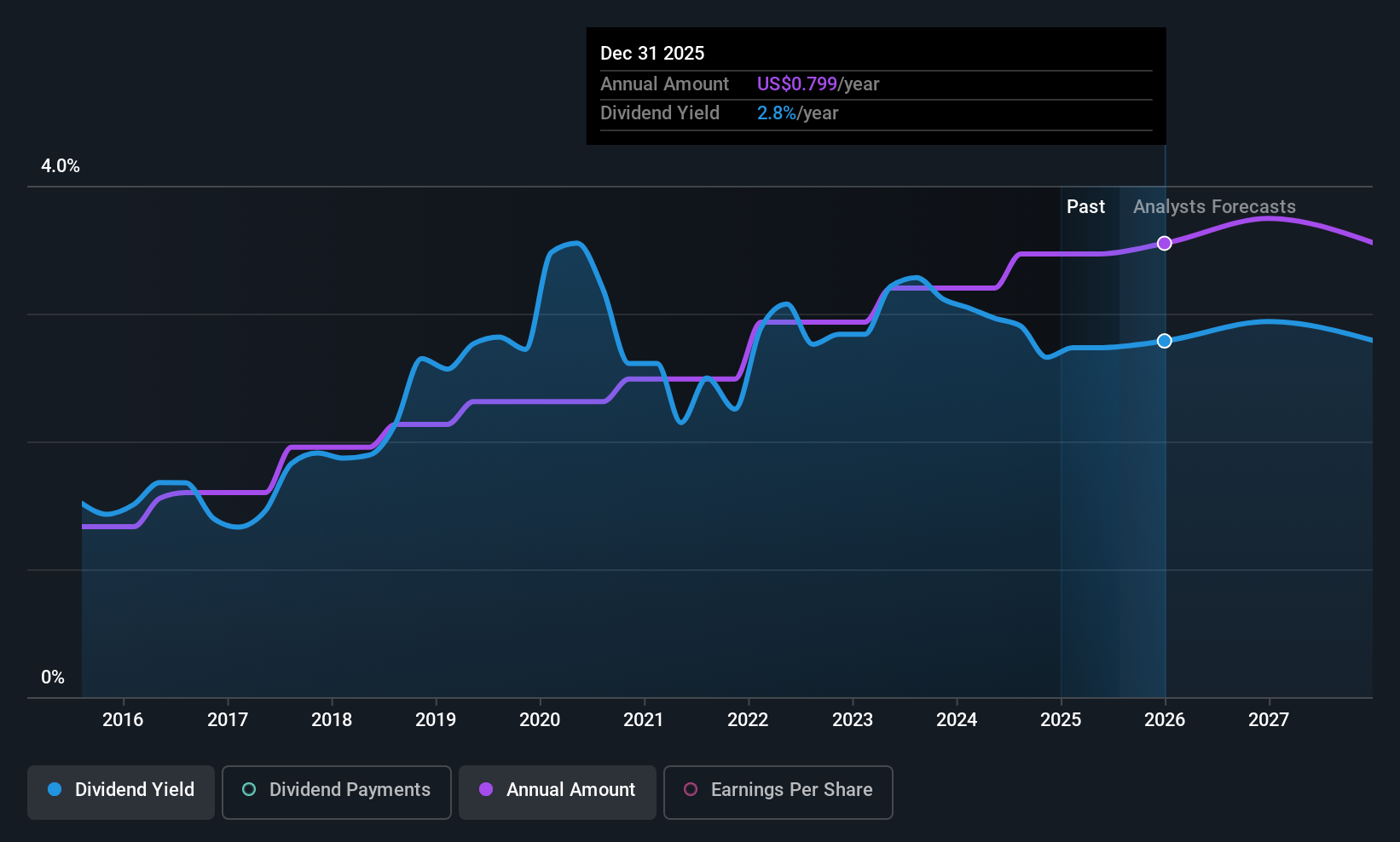Click the teal Dividend Payments circle icon
The height and width of the screenshot is (842, 1400).
[x=248, y=790]
